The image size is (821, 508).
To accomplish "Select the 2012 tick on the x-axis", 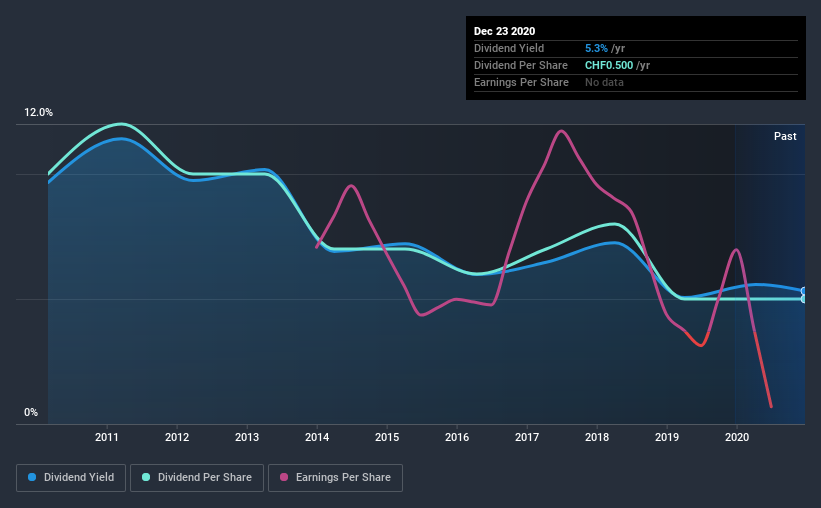I will pos(177,437).
